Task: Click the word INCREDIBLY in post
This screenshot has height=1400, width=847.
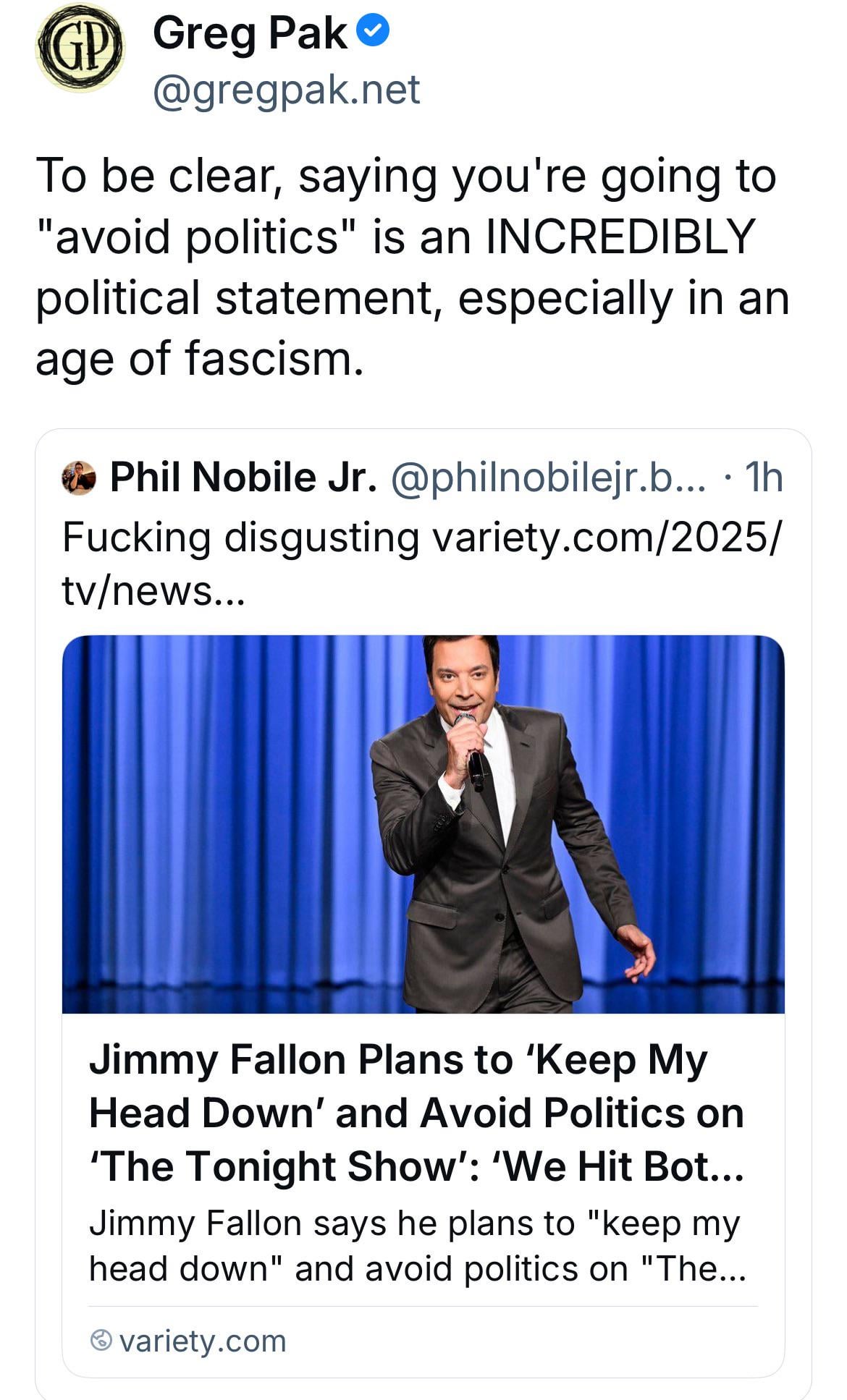Action: (x=620, y=237)
